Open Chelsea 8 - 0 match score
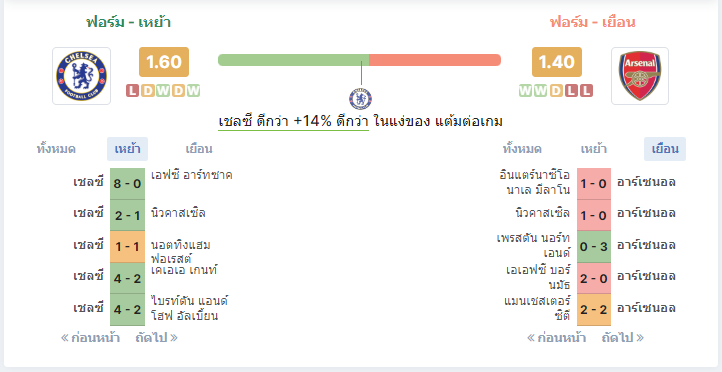The width and height of the screenshot is (722, 372). [128, 184]
